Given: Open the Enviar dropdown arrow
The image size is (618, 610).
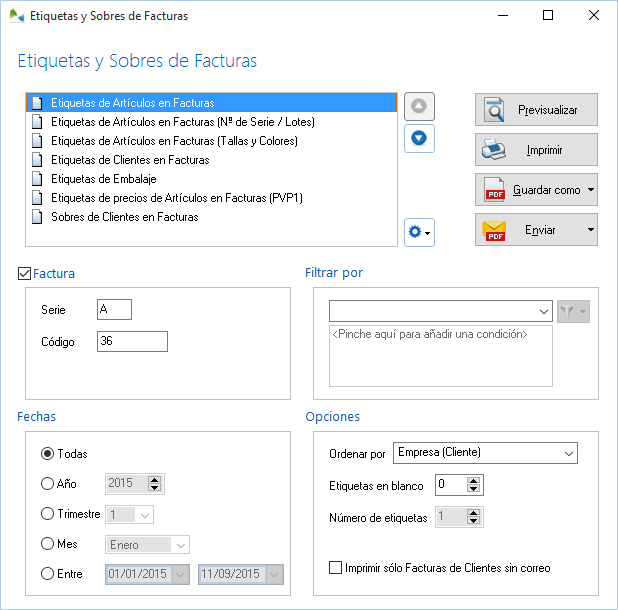Looking at the screenshot, I should point(591,230).
